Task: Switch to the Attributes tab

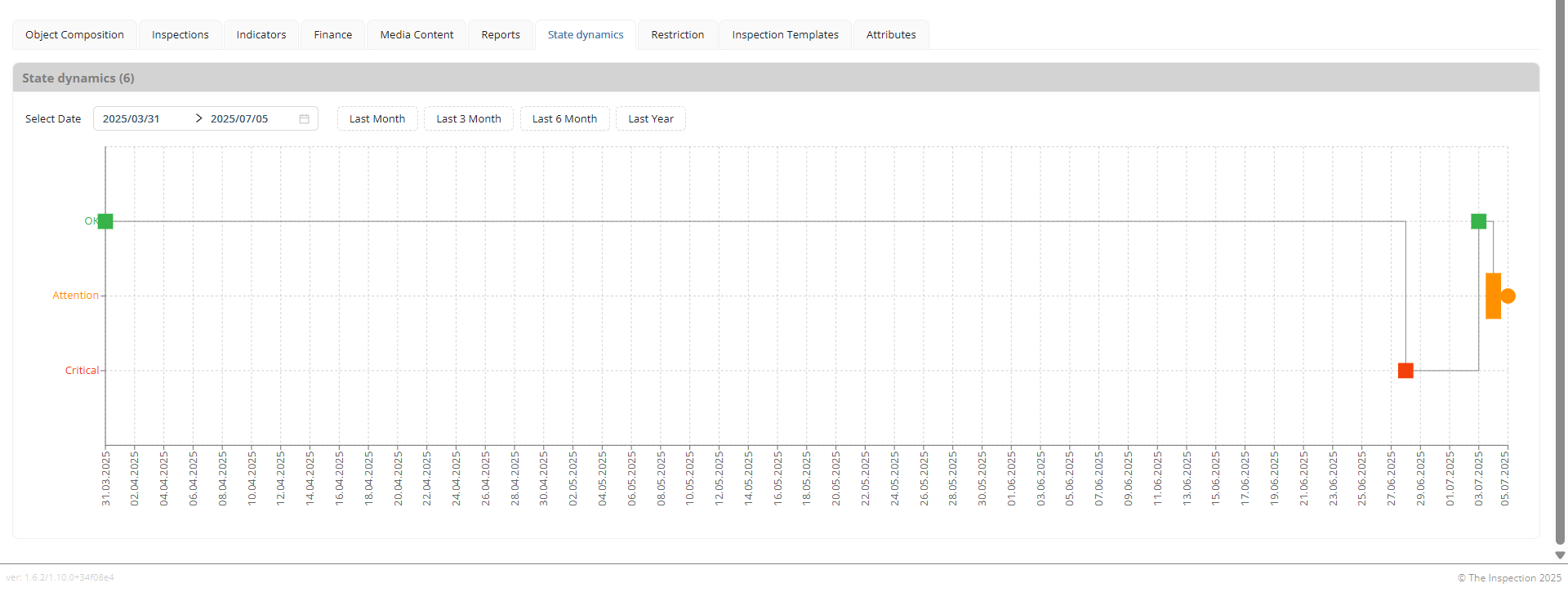Action: (x=891, y=35)
